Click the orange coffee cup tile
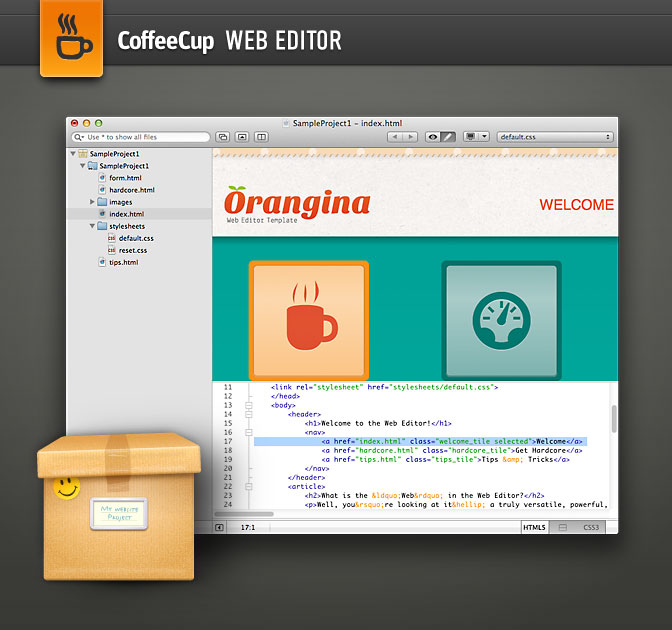 click(x=309, y=320)
